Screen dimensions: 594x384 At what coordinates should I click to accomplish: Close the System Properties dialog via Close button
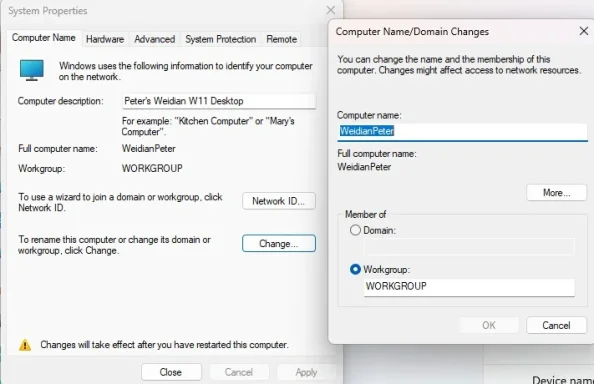point(171,372)
